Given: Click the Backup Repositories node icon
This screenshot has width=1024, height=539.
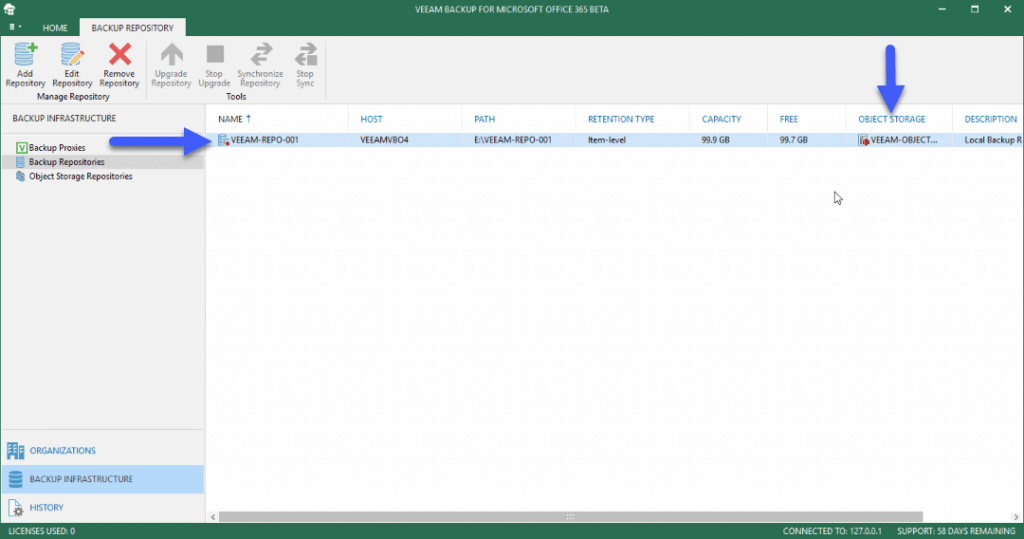Looking at the screenshot, I should pos(20,162).
